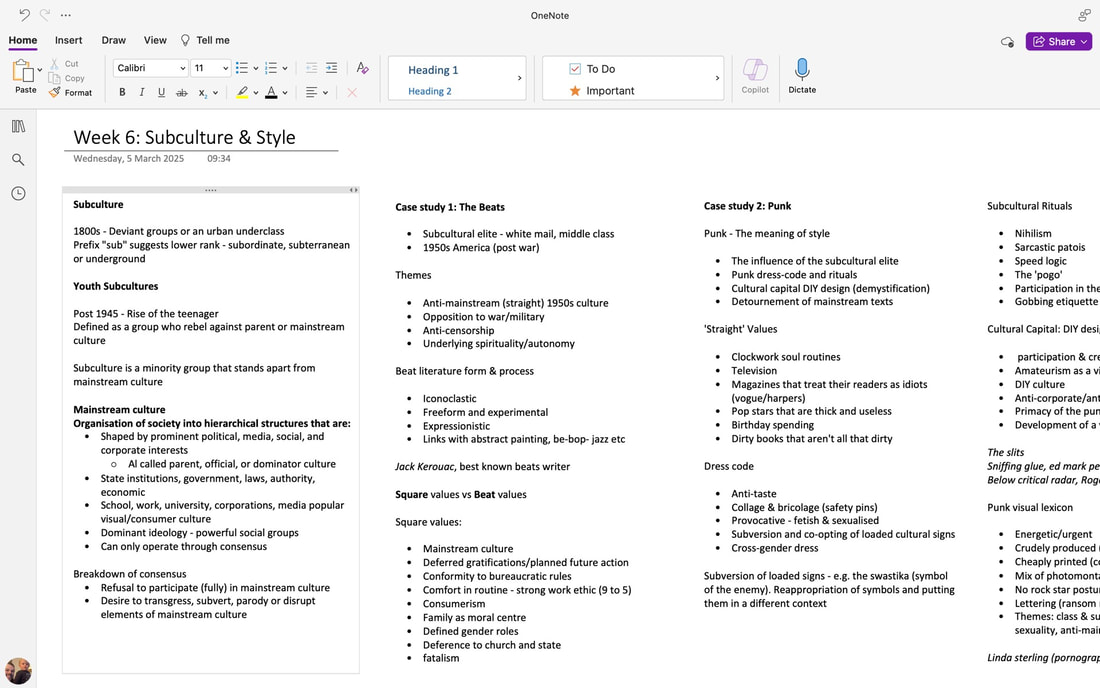Expand the tags gallery arrow

point(717,78)
